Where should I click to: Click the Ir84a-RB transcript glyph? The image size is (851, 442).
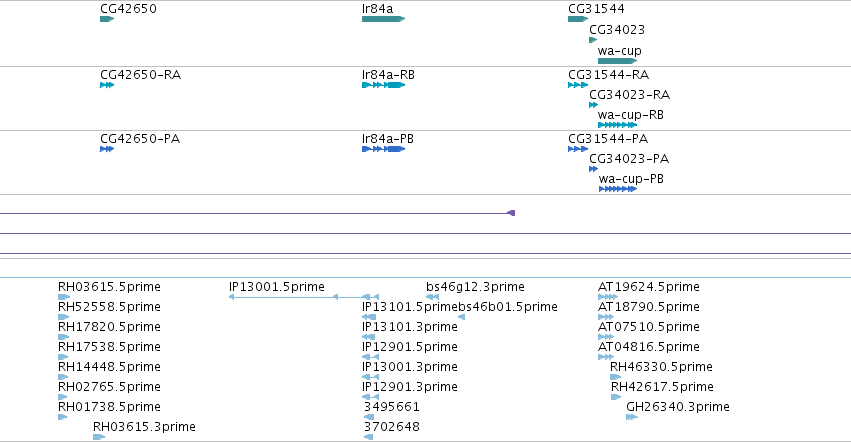tap(383, 85)
